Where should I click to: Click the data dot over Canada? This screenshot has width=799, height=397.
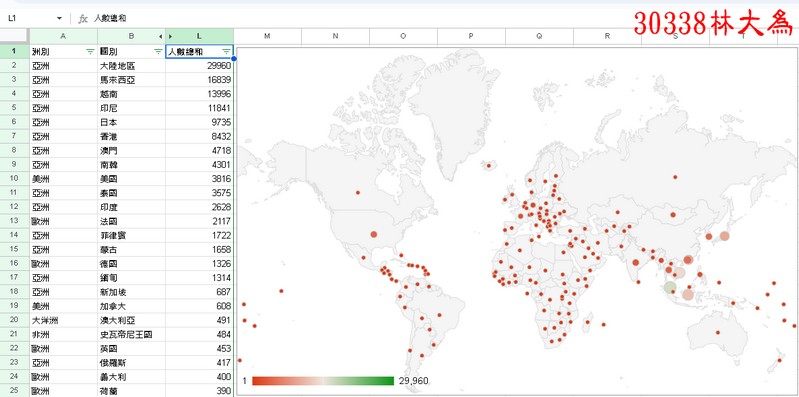[358, 193]
